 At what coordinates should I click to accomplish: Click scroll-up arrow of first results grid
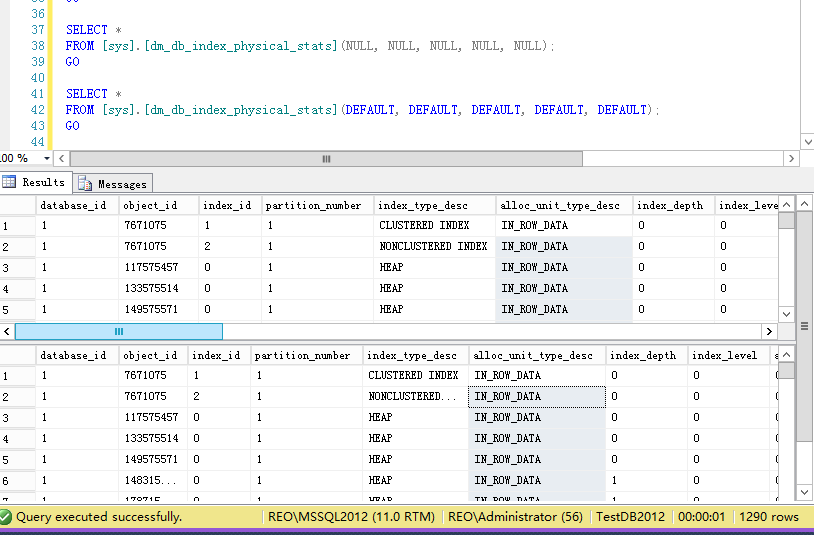tap(787, 205)
